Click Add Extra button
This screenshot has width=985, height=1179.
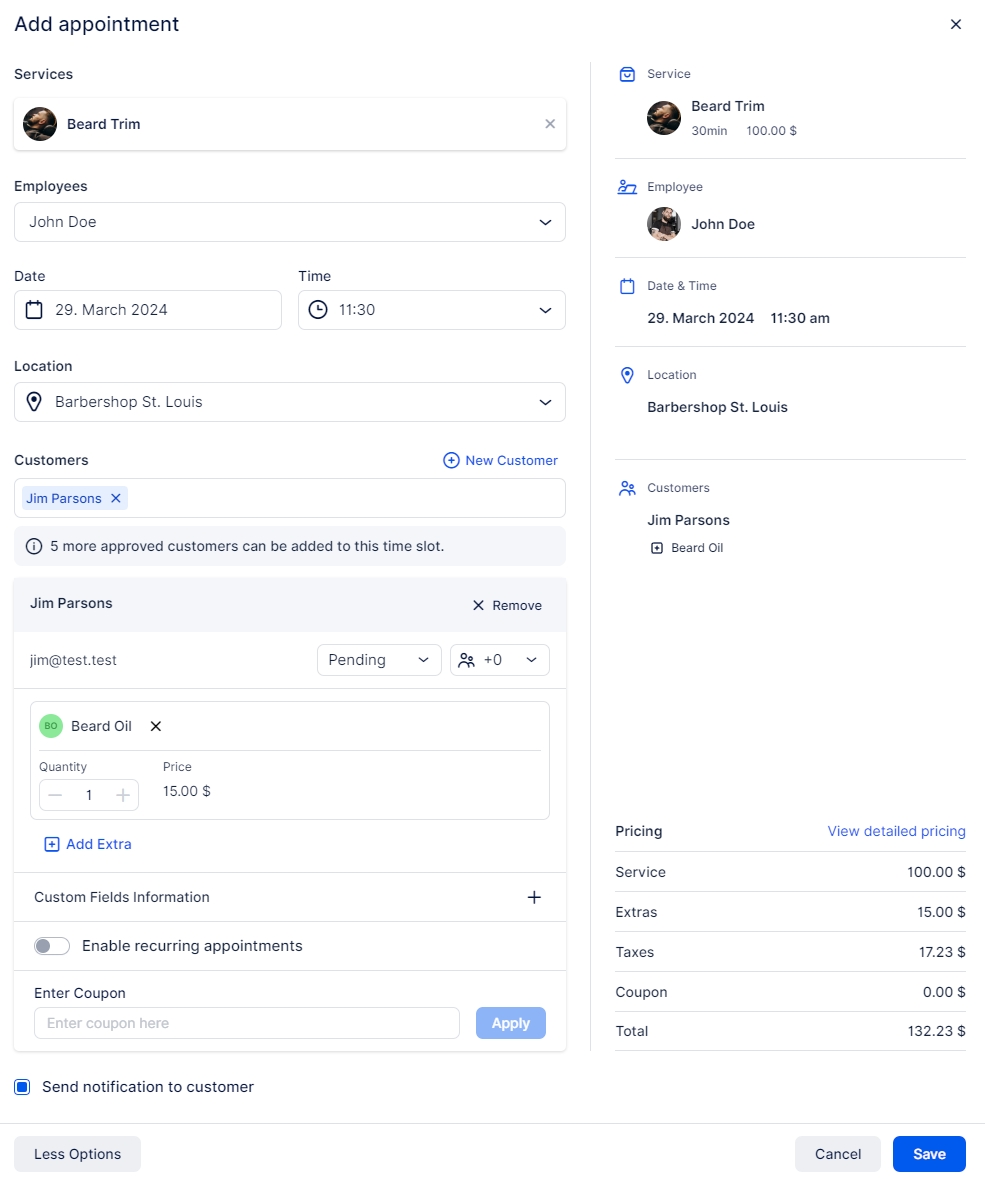click(88, 844)
